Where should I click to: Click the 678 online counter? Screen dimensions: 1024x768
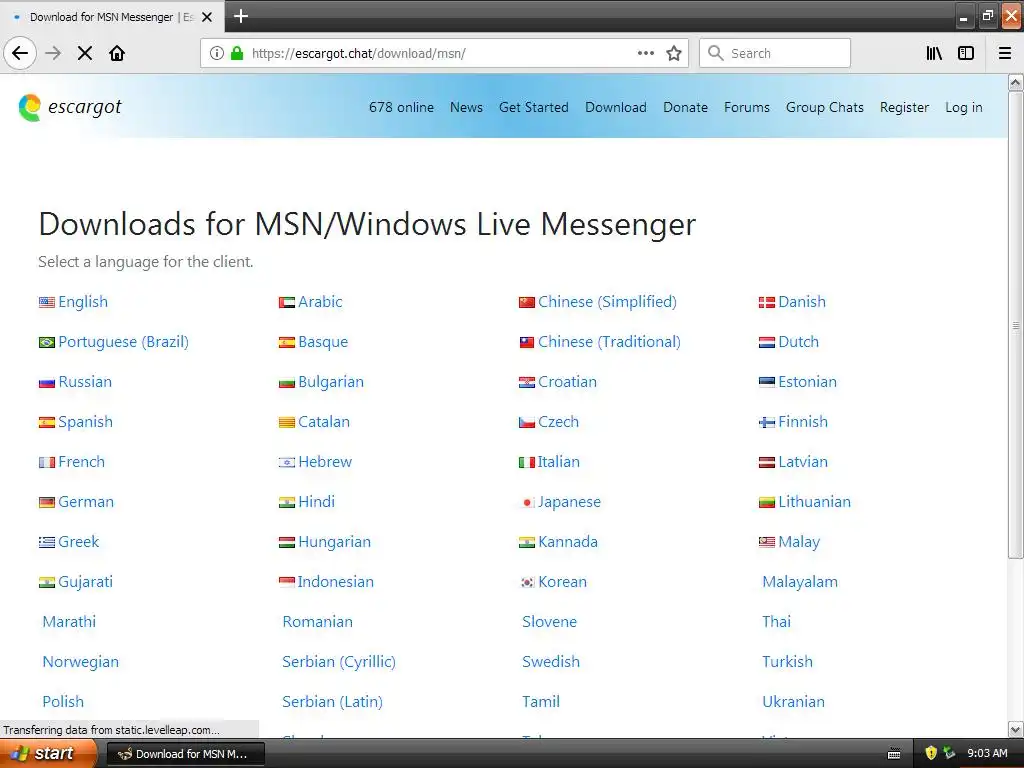click(401, 107)
